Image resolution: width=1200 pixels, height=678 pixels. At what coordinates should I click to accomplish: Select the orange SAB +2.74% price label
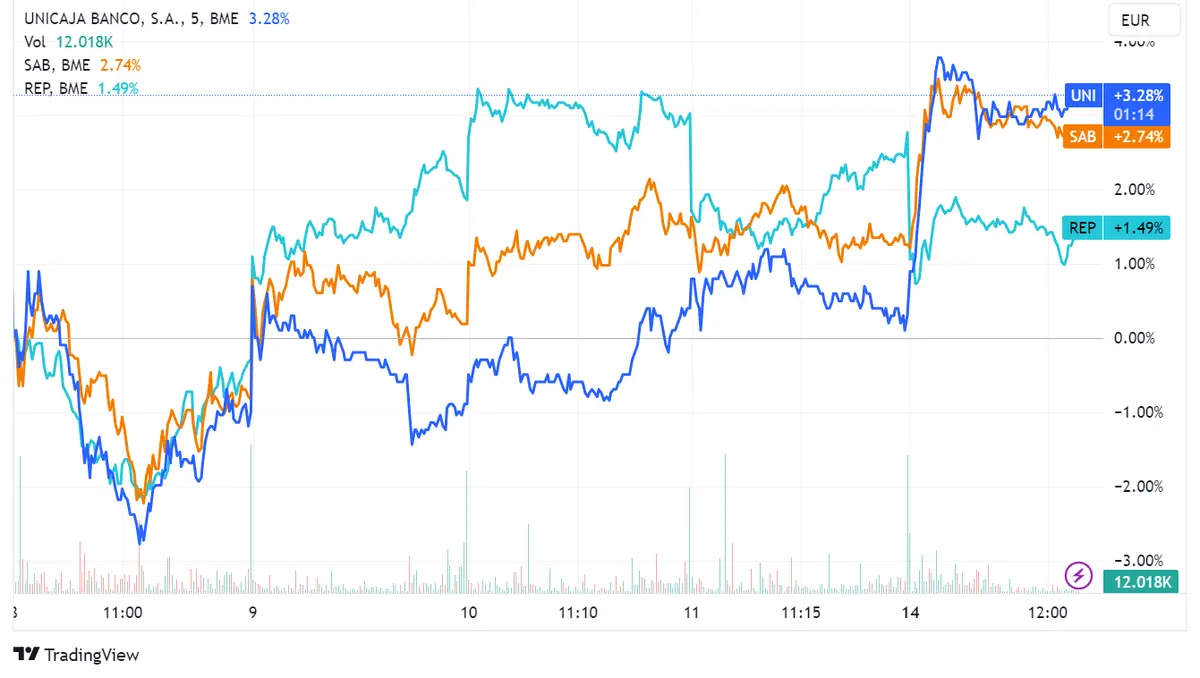[1138, 136]
